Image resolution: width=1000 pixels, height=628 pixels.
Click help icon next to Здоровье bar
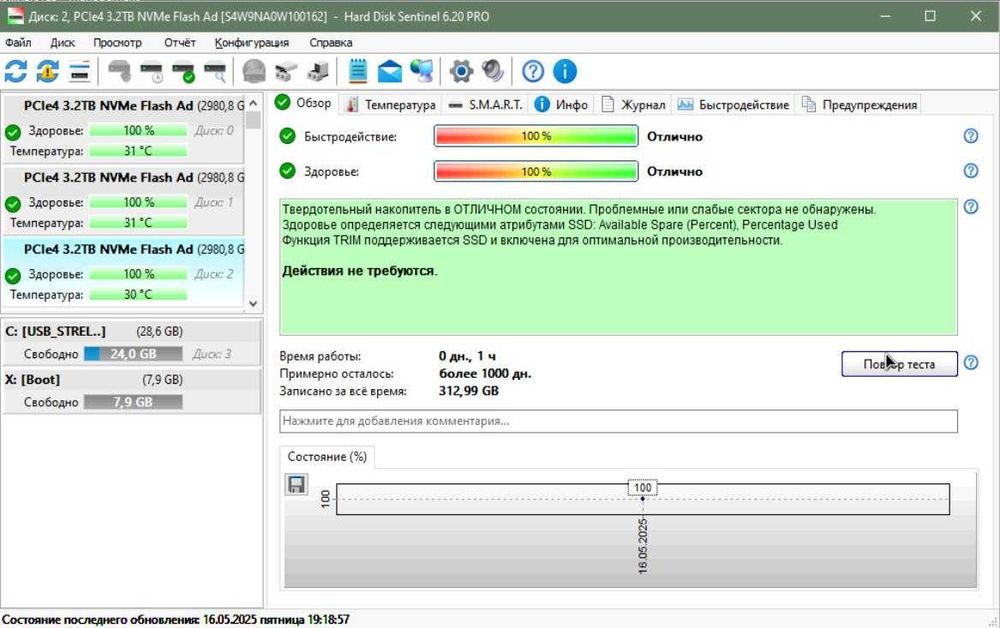971,171
